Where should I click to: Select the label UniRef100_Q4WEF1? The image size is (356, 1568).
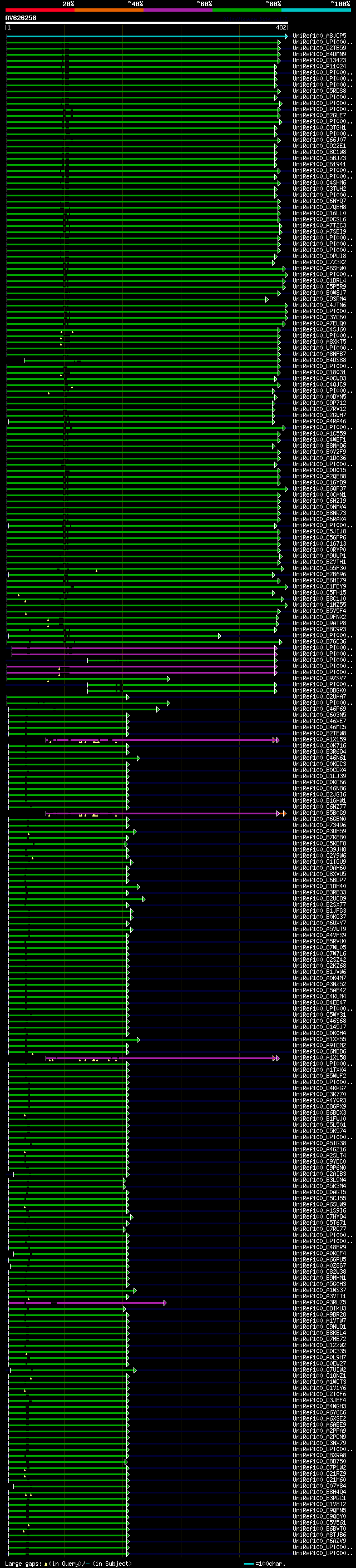coord(319,439)
